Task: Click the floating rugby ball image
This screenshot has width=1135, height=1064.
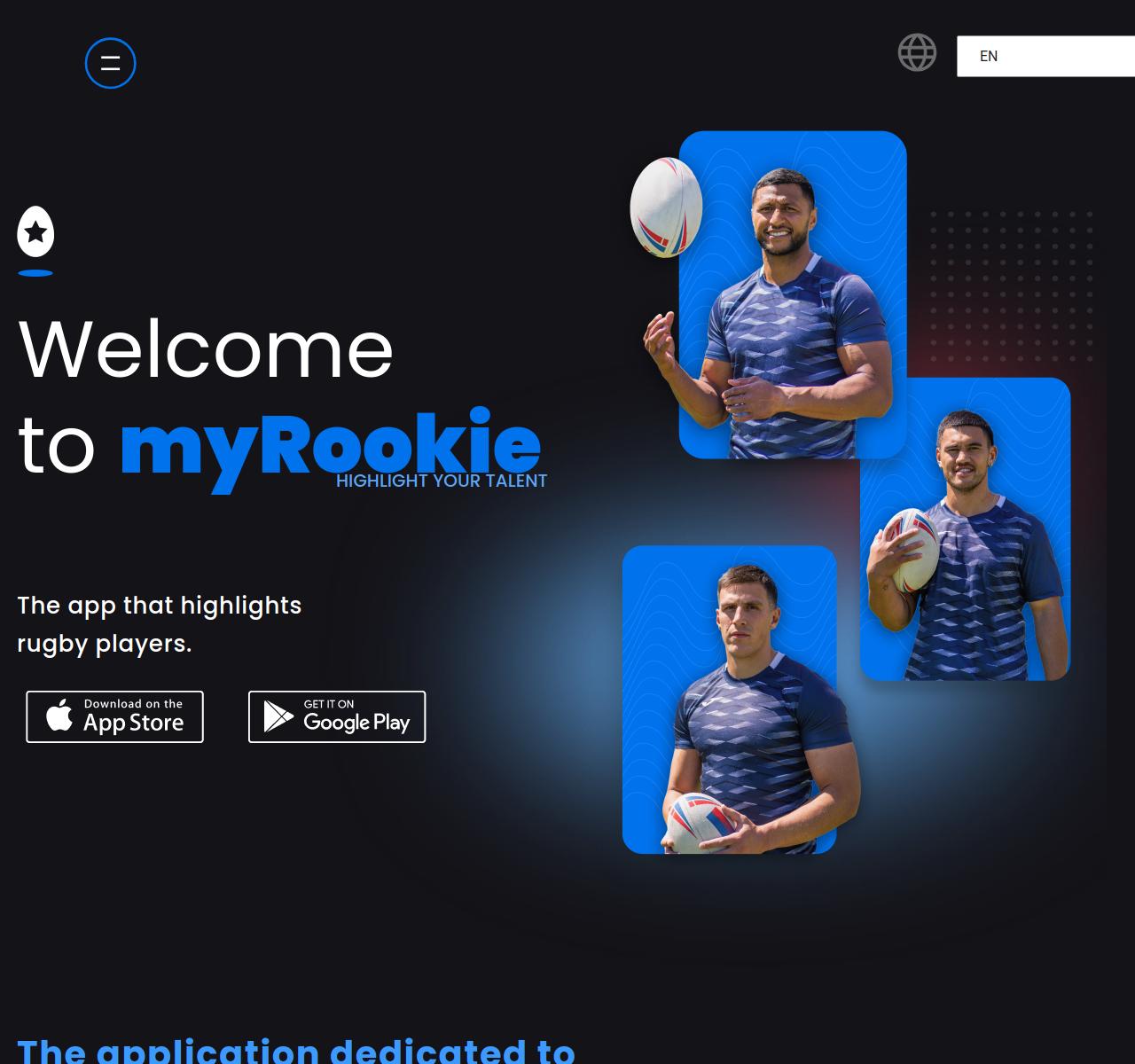Action: coord(666,207)
